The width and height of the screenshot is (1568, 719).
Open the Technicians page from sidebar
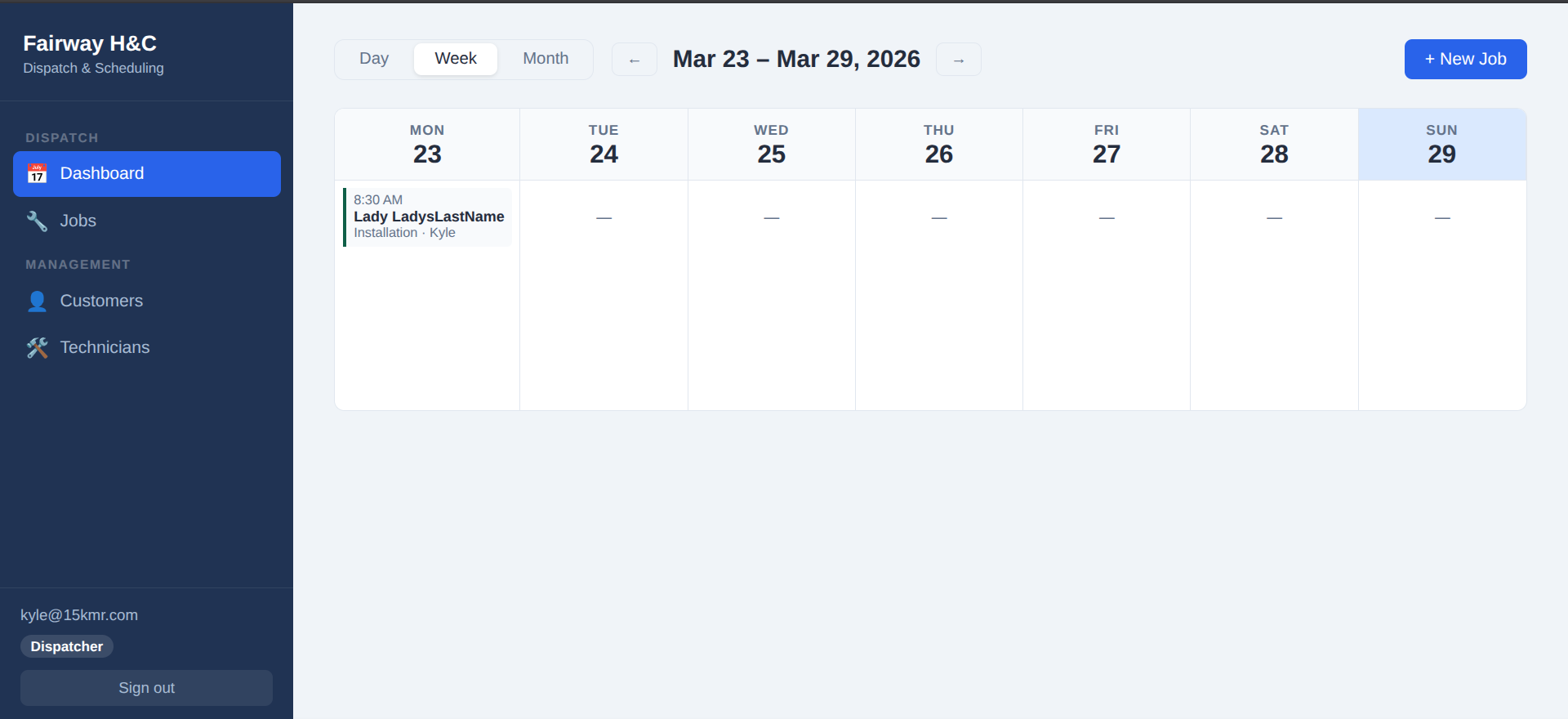[105, 347]
